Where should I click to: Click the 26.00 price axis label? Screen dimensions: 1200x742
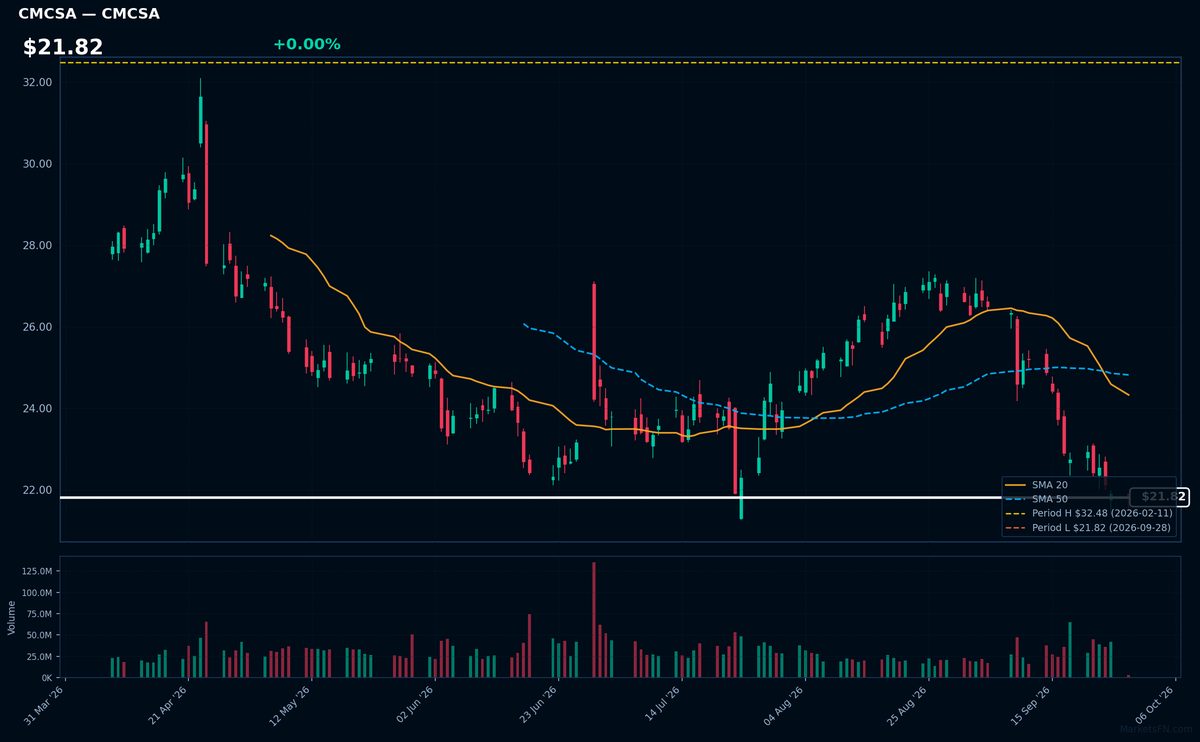click(x=37, y=327)
